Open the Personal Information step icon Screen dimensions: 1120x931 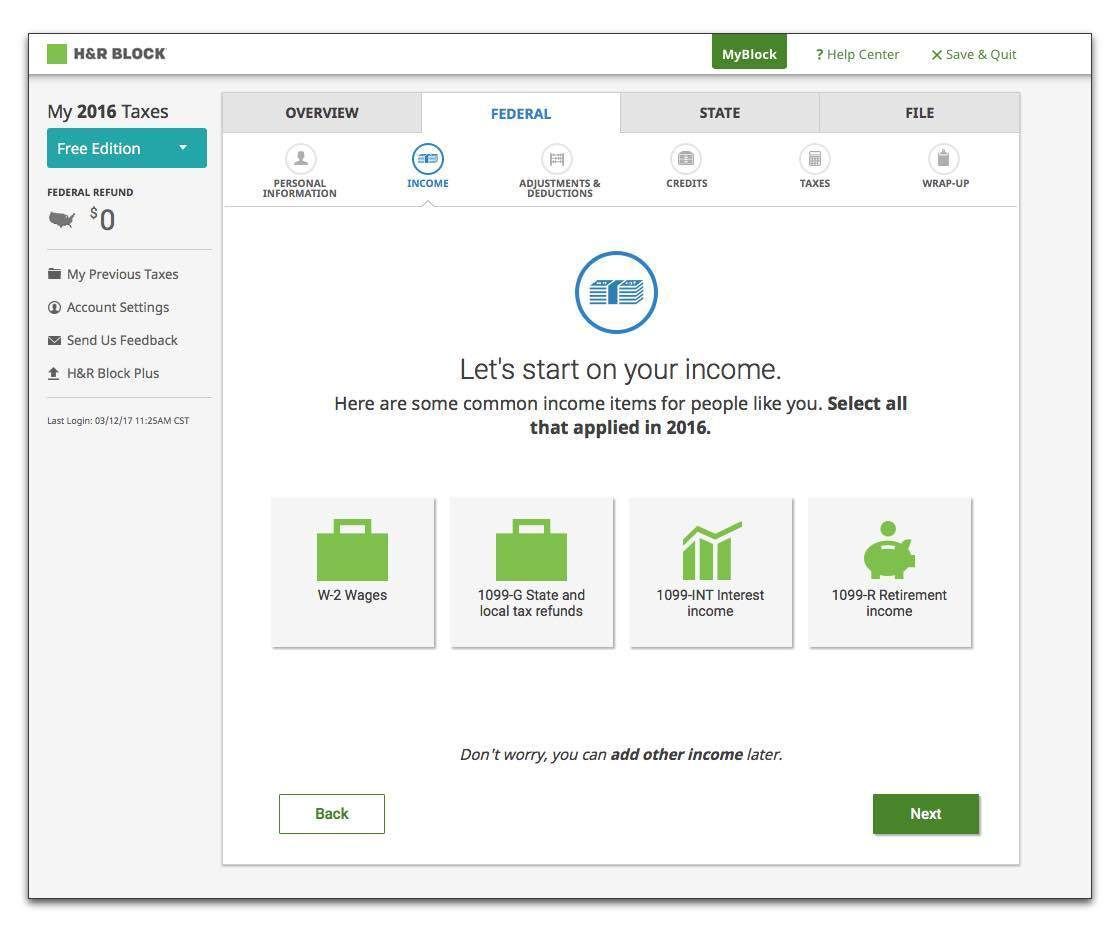click(x=301, y=159)
